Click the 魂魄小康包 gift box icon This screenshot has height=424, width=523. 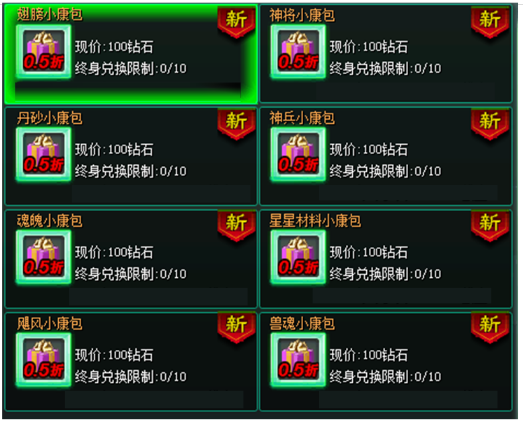tap(43, 257)
